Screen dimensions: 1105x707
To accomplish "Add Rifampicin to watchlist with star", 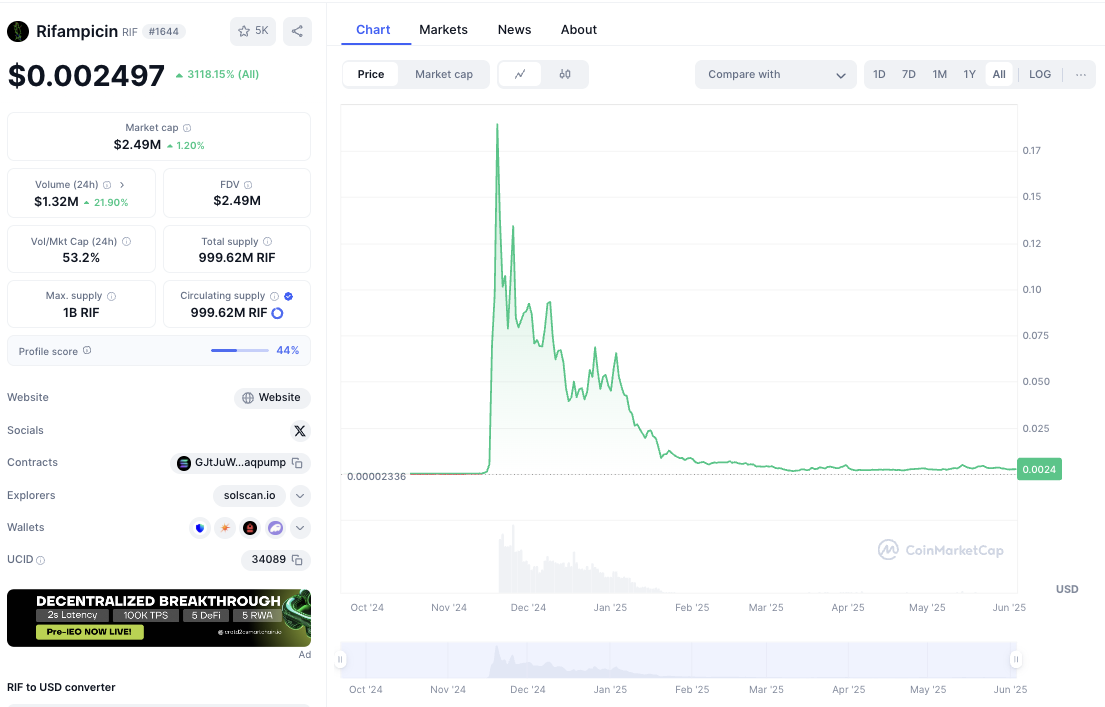I will [x=252, y=31].
